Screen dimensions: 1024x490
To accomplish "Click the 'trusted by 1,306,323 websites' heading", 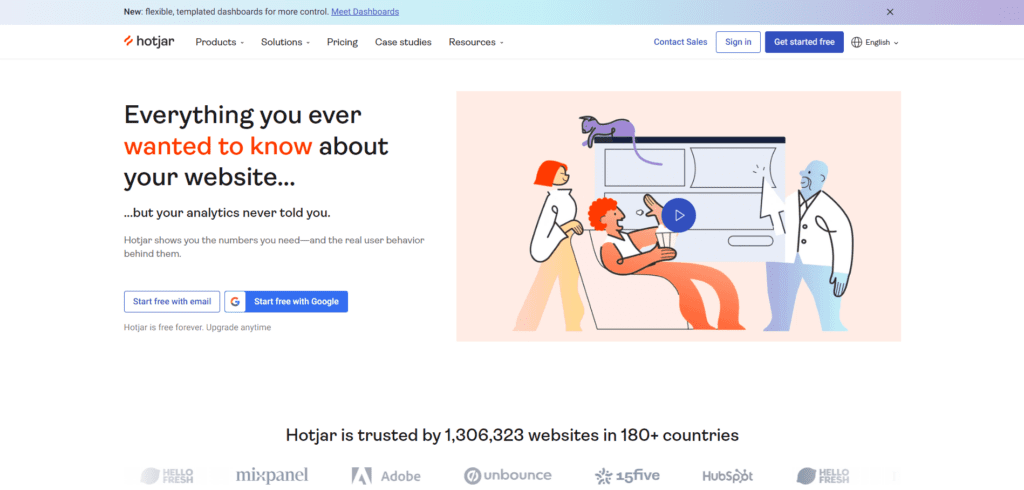I will click(512, 435).
